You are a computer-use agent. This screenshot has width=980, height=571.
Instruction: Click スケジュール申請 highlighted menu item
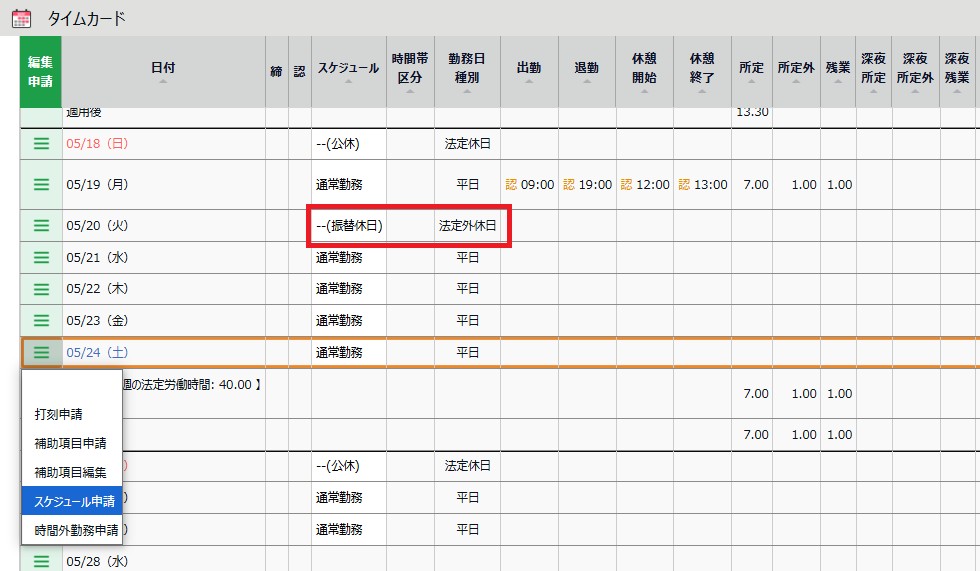click(x=74, y=501)
